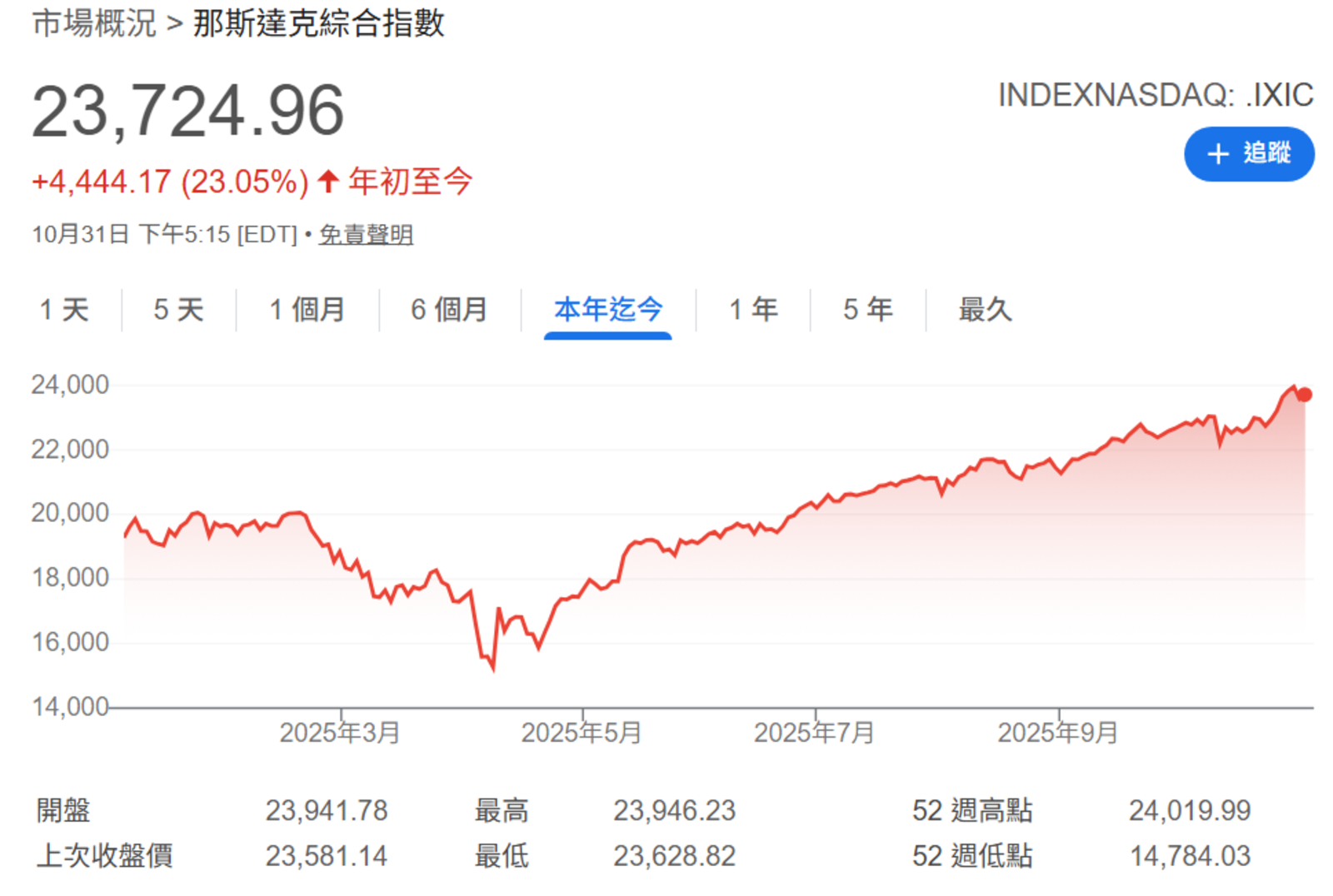The image size is (1333, 896).
Task: Click the high value 23,946.23
Action: tap(675, 810)
